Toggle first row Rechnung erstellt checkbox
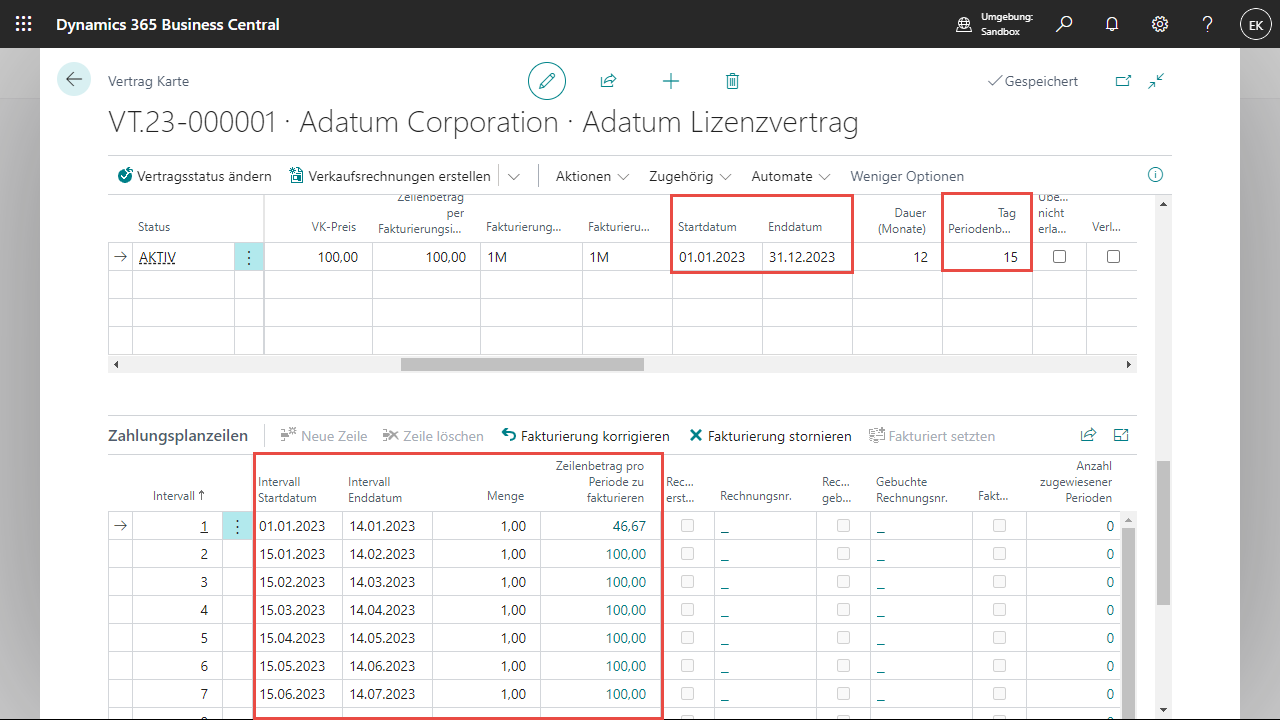 [688, 526]
